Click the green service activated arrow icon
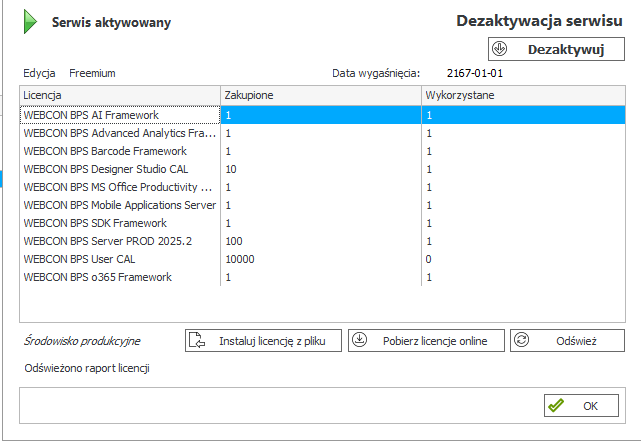The width and height of the screenshot is (641, 443). 30,22
